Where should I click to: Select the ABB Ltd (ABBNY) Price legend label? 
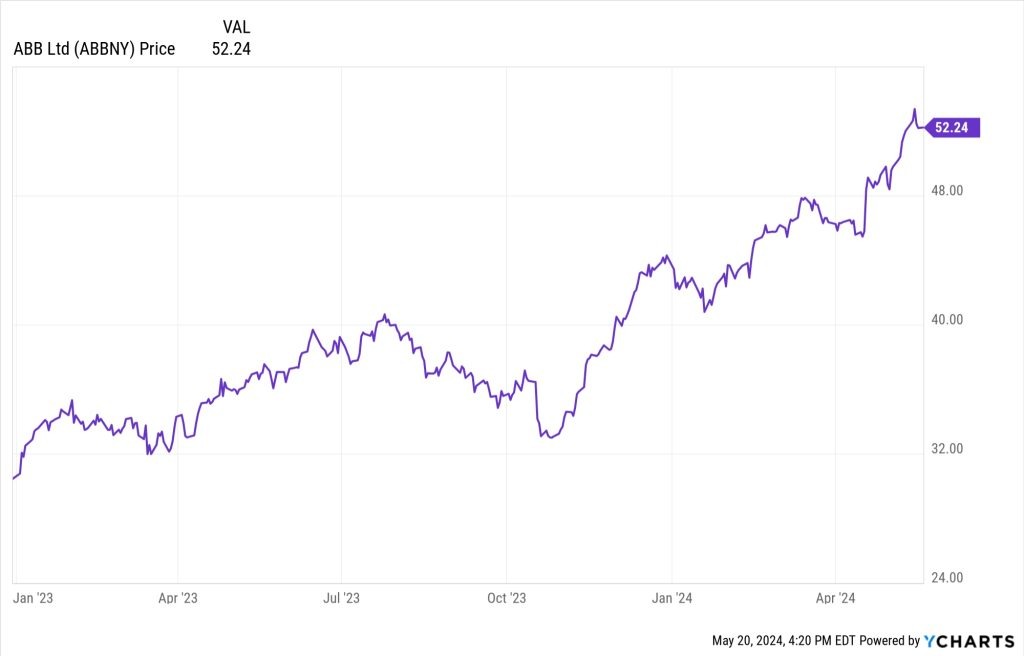pos(94,48)
